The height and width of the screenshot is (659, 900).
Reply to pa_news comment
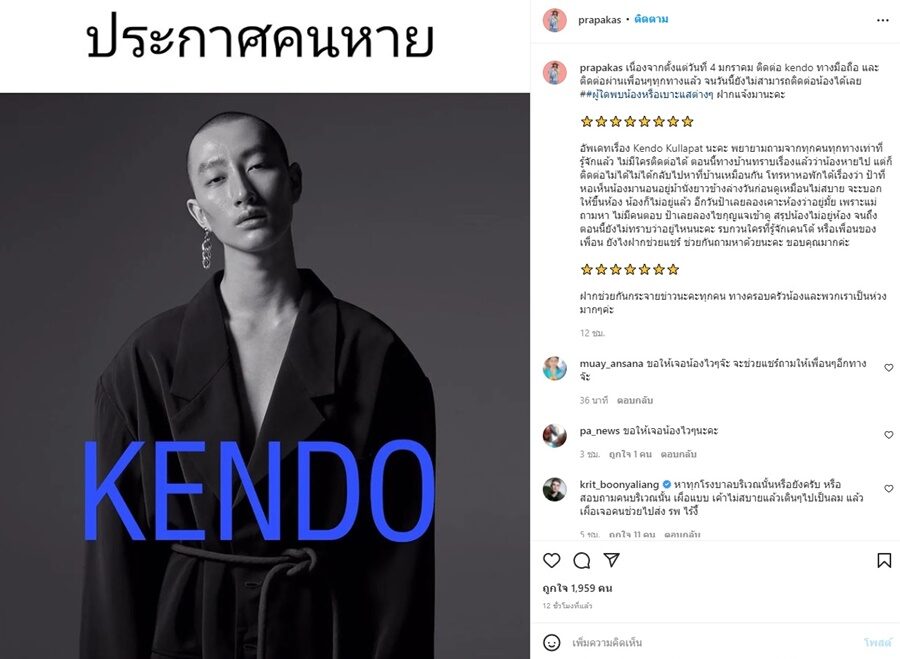tap(678, 454)
